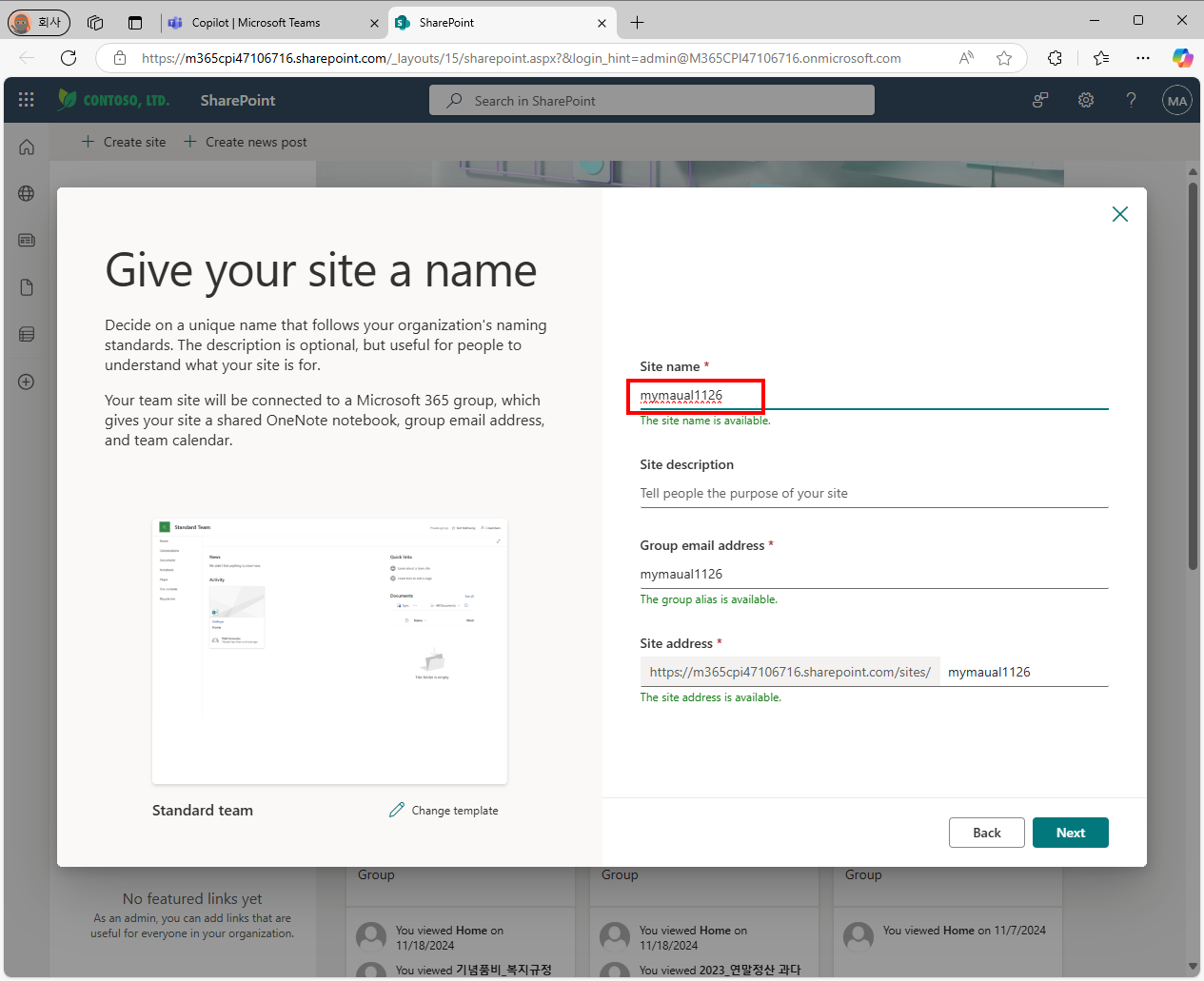Viewport: 1204px width, 981px height.
Task: Open the Copilot icon in Edge
Action: pyautogui.click(x=1182, y=58)
